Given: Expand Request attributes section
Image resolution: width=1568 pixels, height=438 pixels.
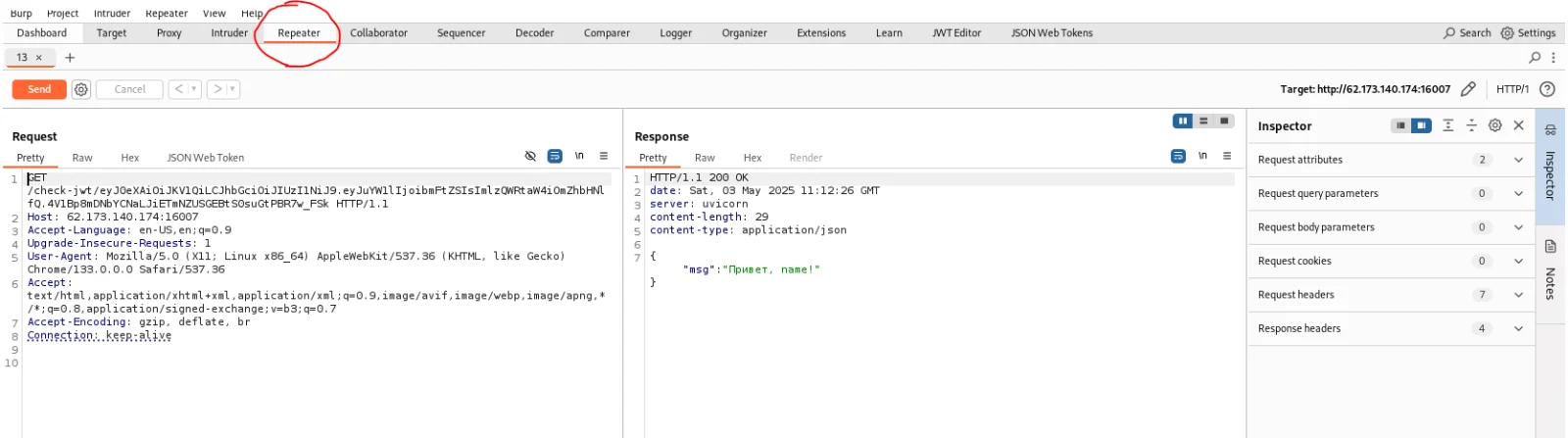Looking at the screenshot, I should pos(1518,160).
